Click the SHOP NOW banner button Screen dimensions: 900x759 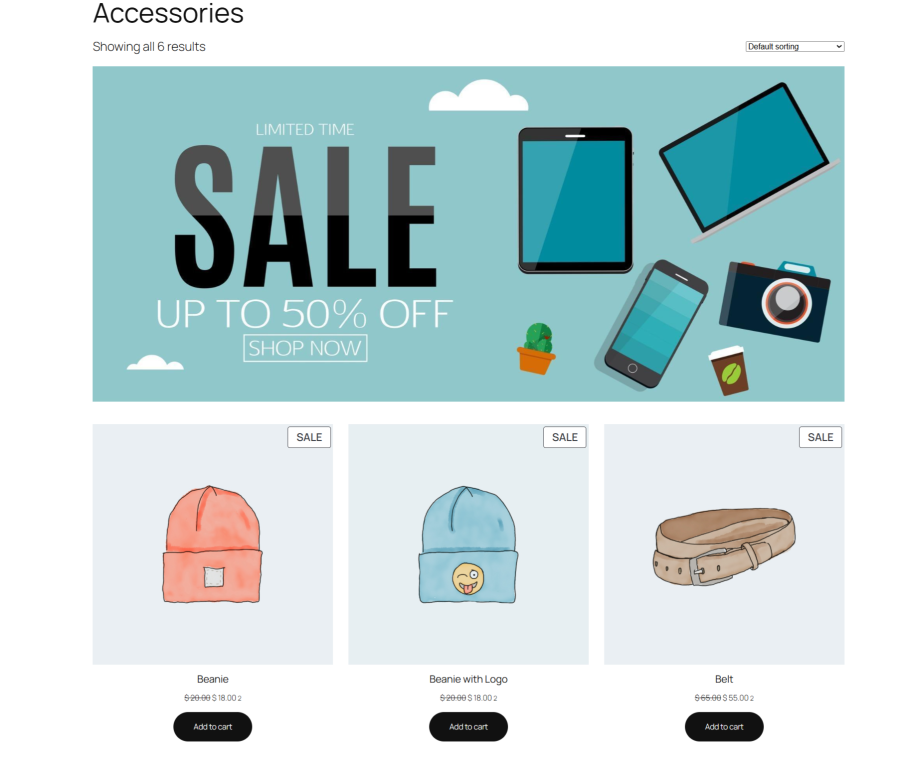pyautogui.click(x=305, y=348)
